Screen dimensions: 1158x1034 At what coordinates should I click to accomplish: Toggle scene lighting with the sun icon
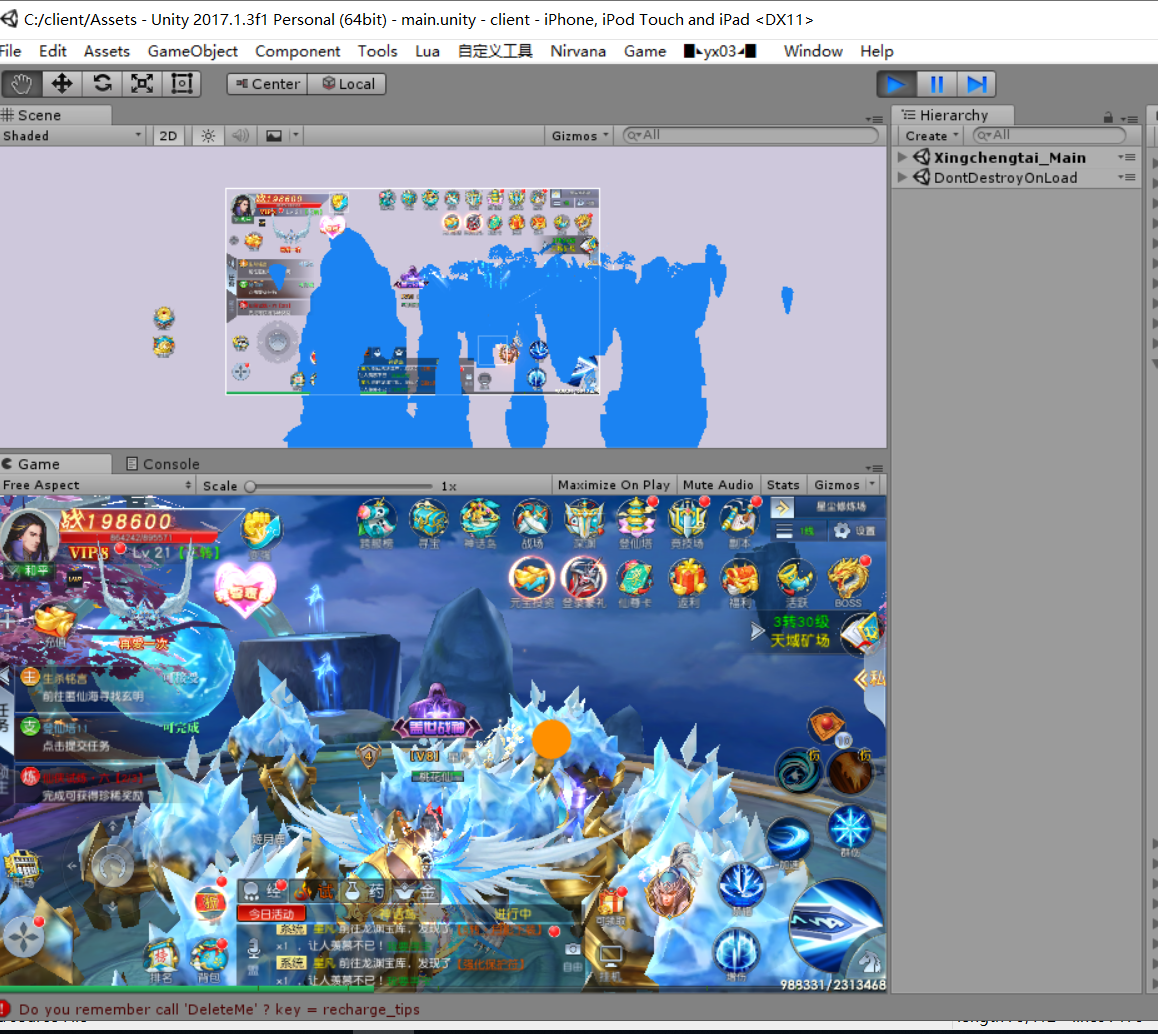point(207,136)
